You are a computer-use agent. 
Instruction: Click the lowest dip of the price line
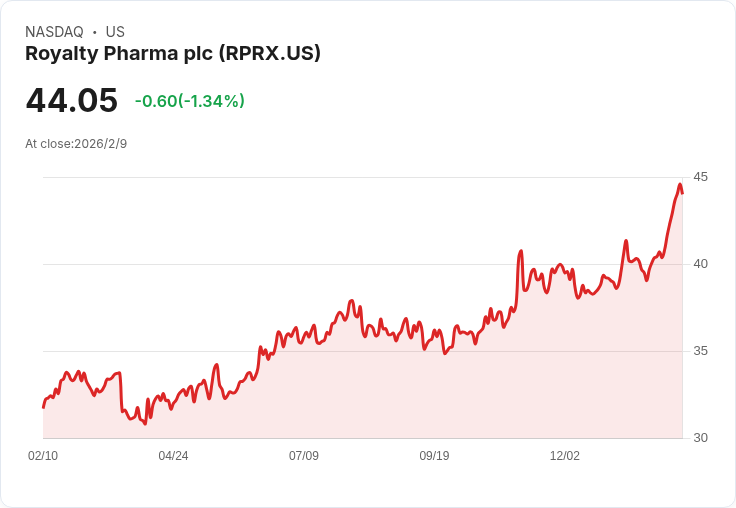145,424
